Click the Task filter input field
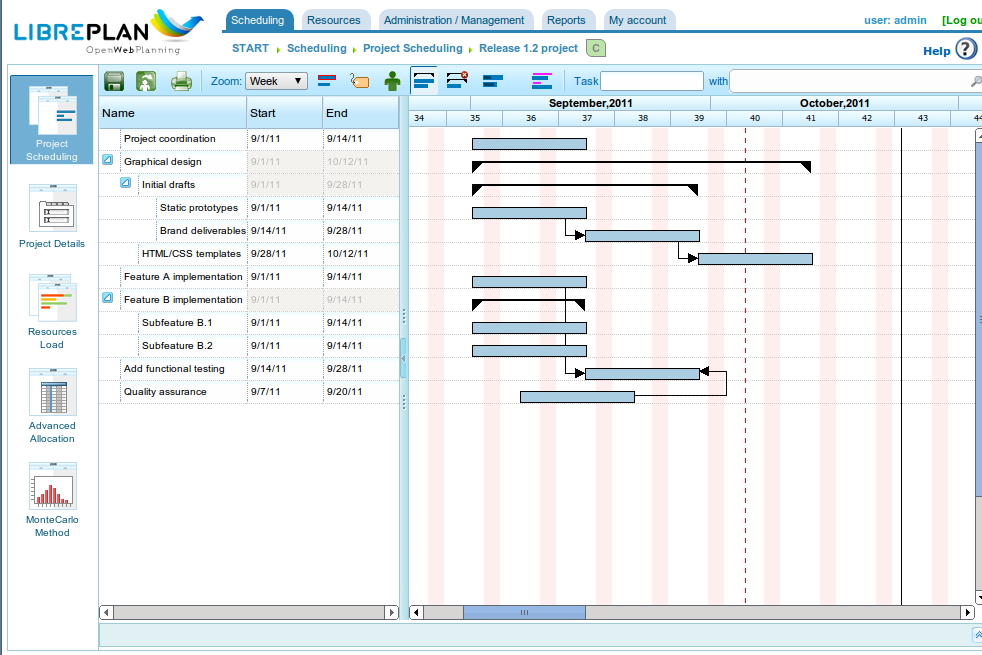The width and height of the screenshot is (982, 655). tap(651, 81)
